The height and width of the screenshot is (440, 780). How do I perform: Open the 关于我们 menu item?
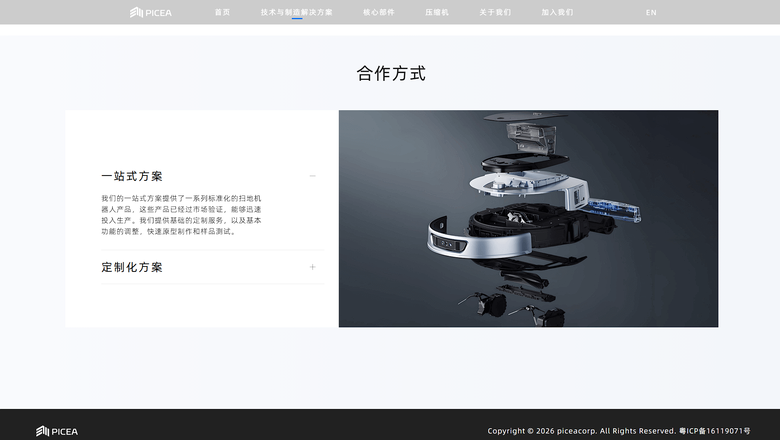point(495,12)
